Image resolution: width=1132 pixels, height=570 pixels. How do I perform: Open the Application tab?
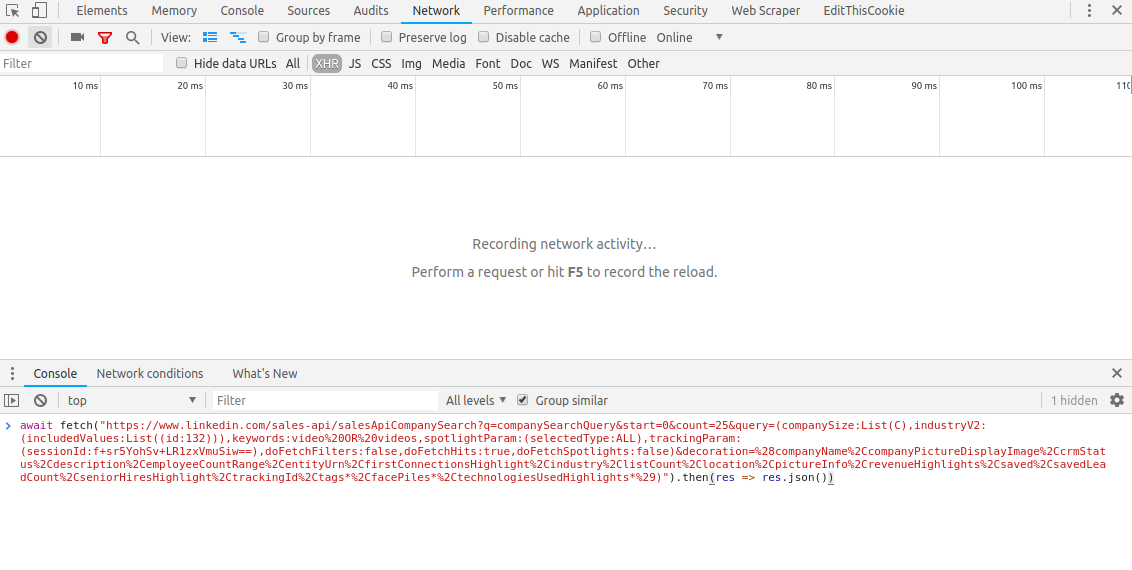click(x=609, y=11)
